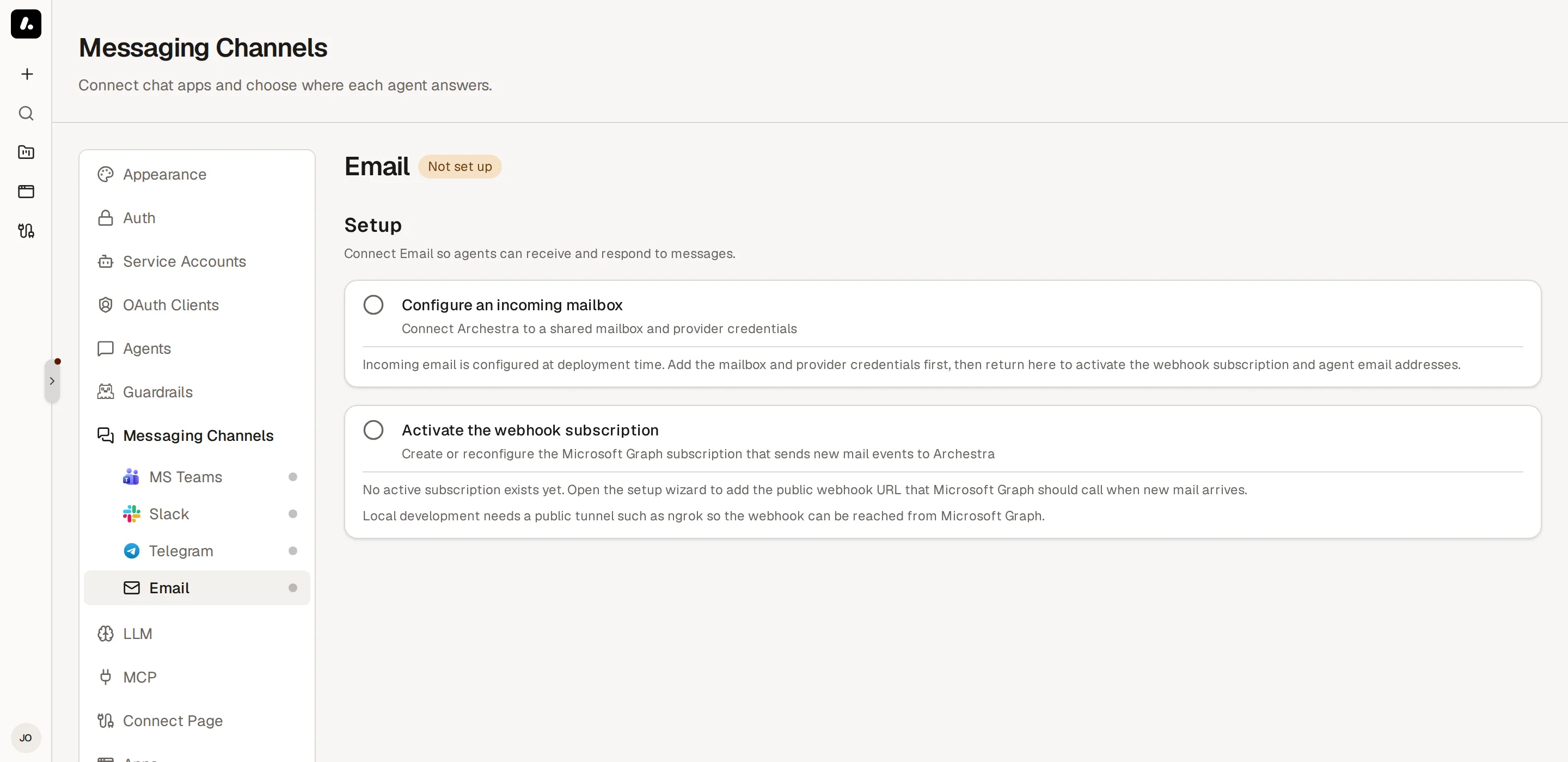Viewport: 1568px width, 762px height.
Task: Open Agents settings
Action: click(197, 349)
